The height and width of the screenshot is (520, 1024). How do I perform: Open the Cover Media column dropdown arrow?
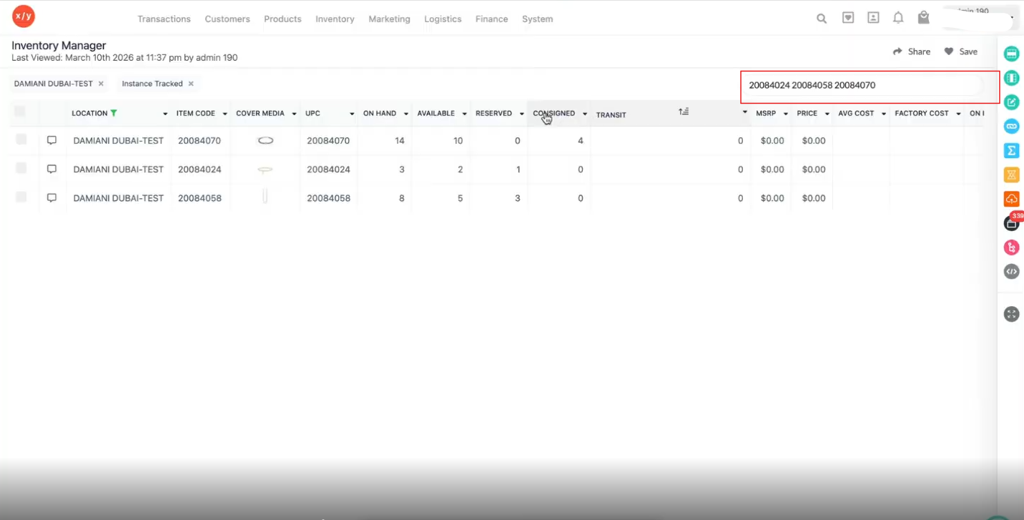pos(294,114)
